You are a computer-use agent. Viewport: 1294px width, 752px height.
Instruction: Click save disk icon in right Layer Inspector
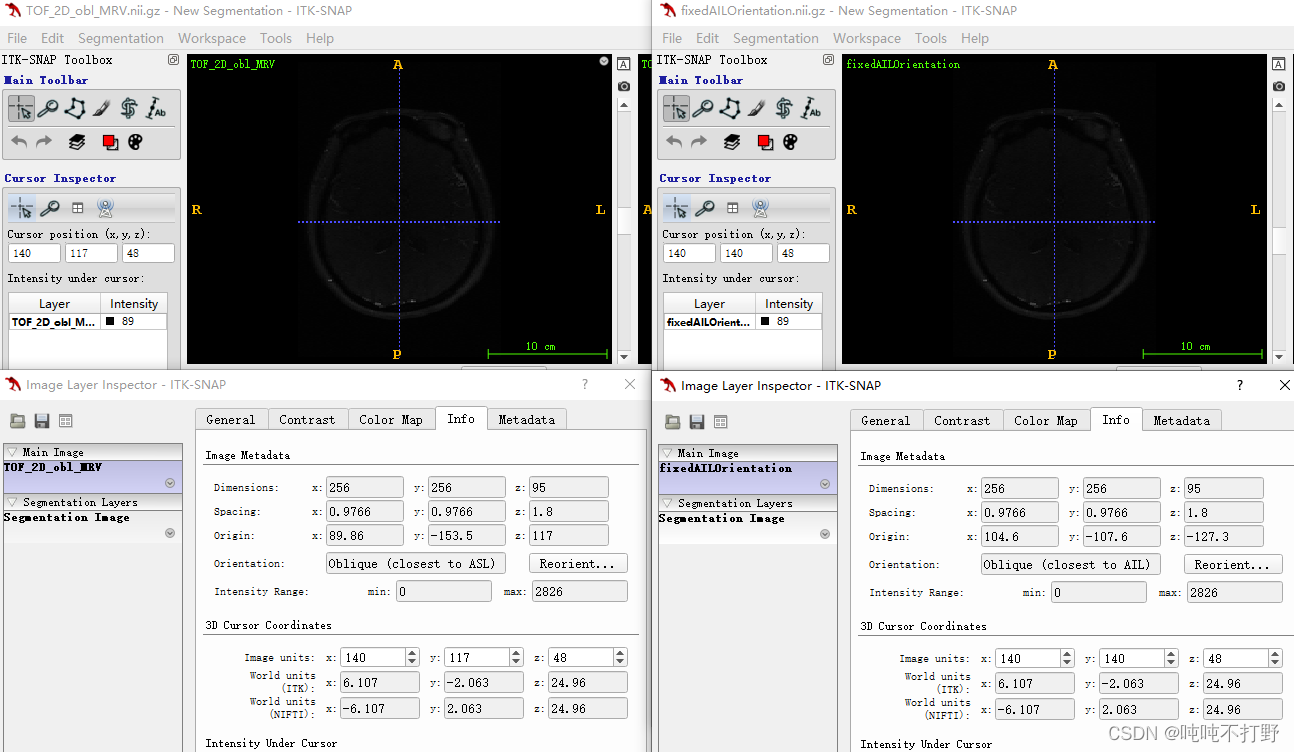point(696,422)
